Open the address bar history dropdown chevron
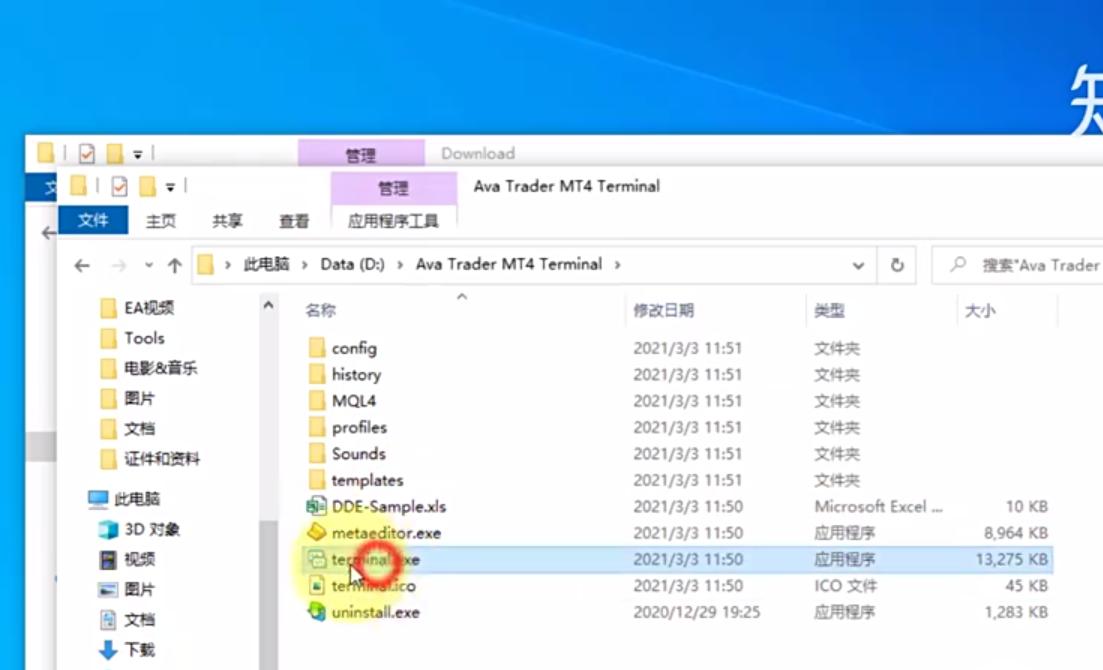The image size is (1103, 670). (858, 265)
